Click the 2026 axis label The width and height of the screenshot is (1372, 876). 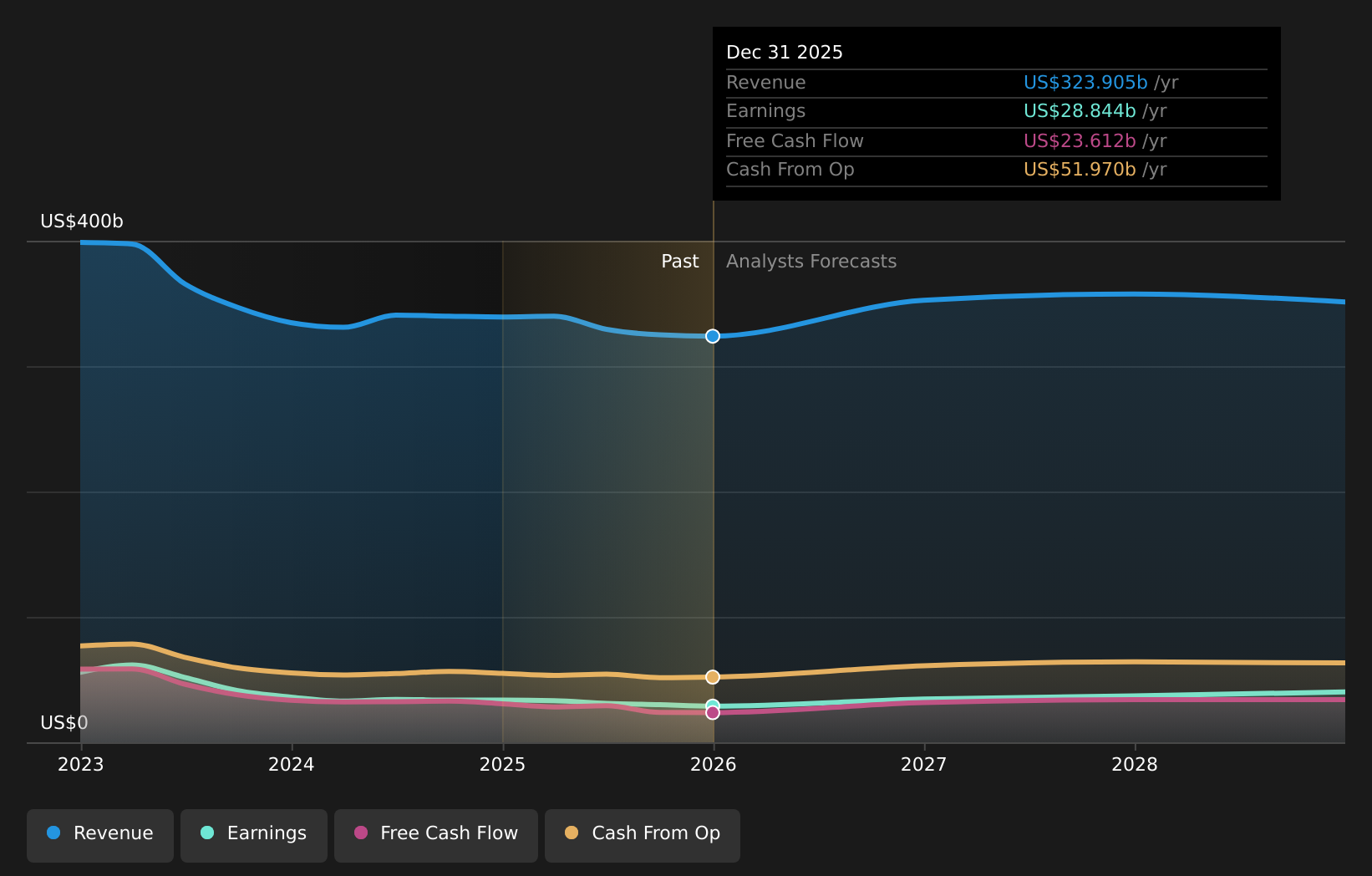(x=713, y=763)
